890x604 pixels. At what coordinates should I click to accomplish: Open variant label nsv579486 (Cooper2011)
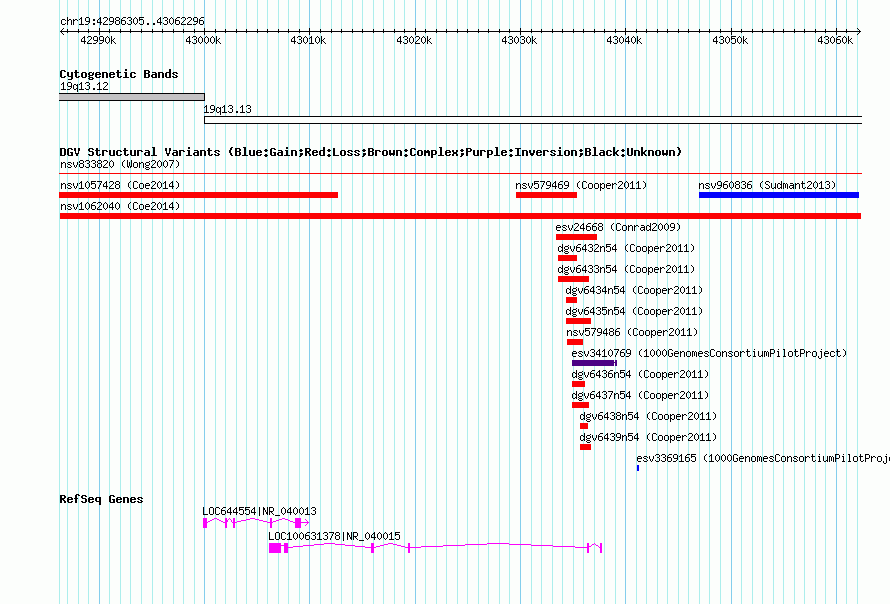point(632,332)
